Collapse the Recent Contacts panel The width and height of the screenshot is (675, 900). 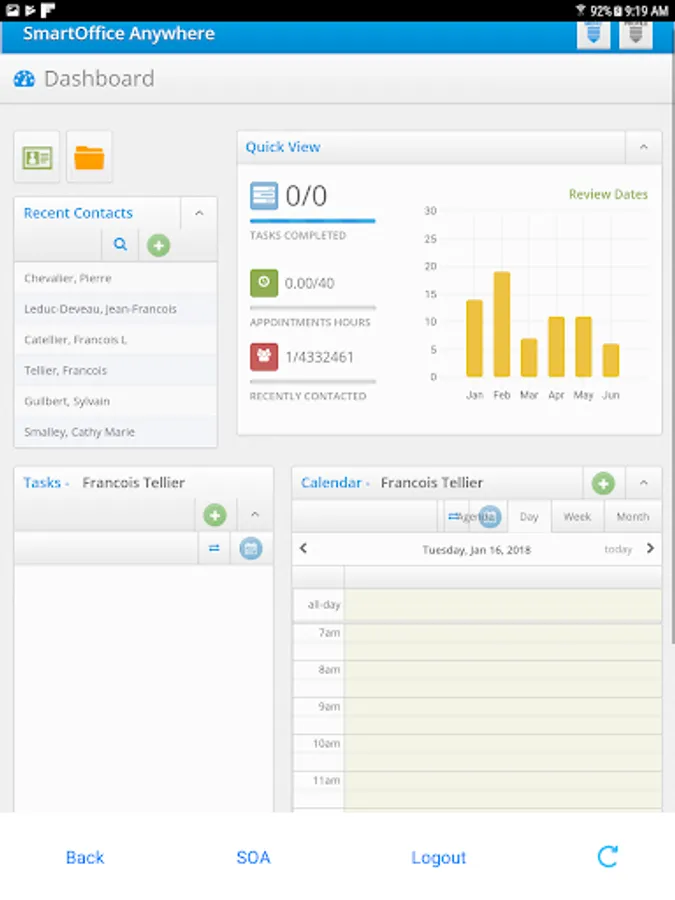click(199, 213)
